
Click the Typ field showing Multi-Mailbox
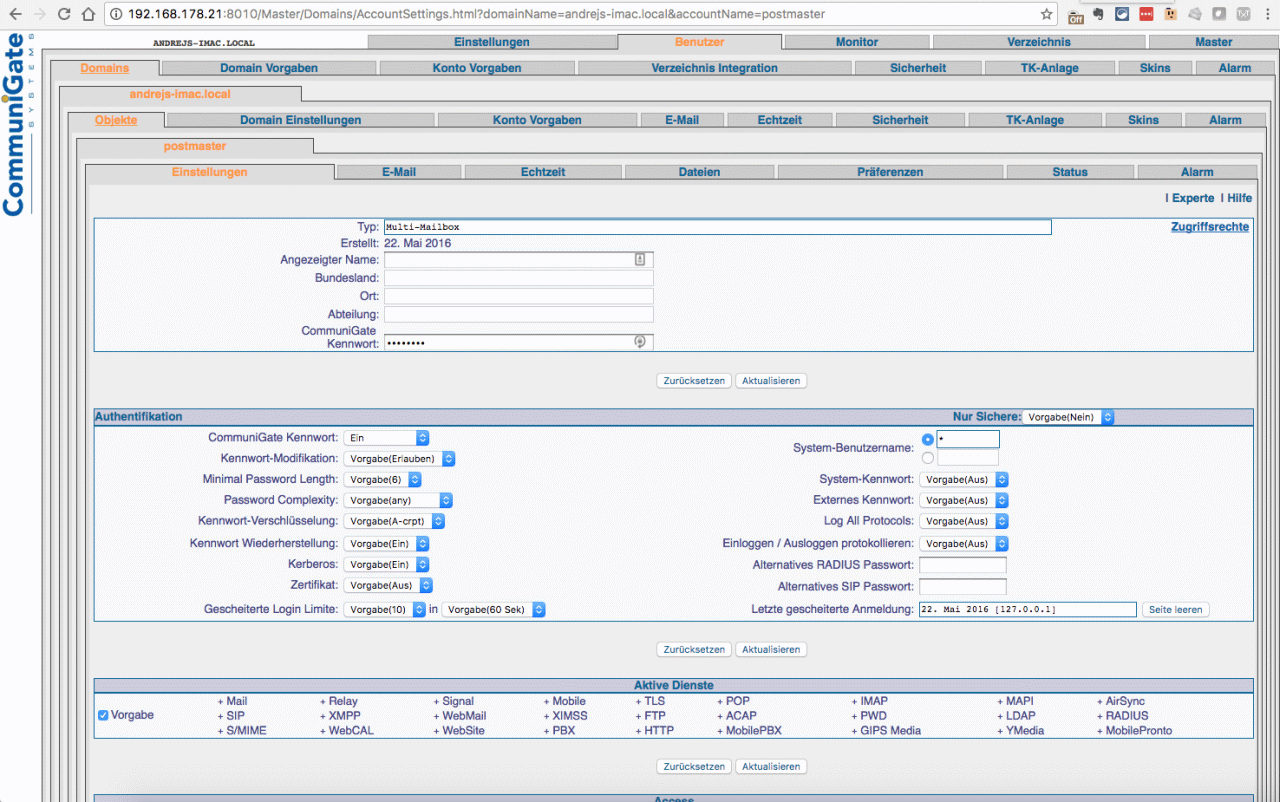point(718,227)
